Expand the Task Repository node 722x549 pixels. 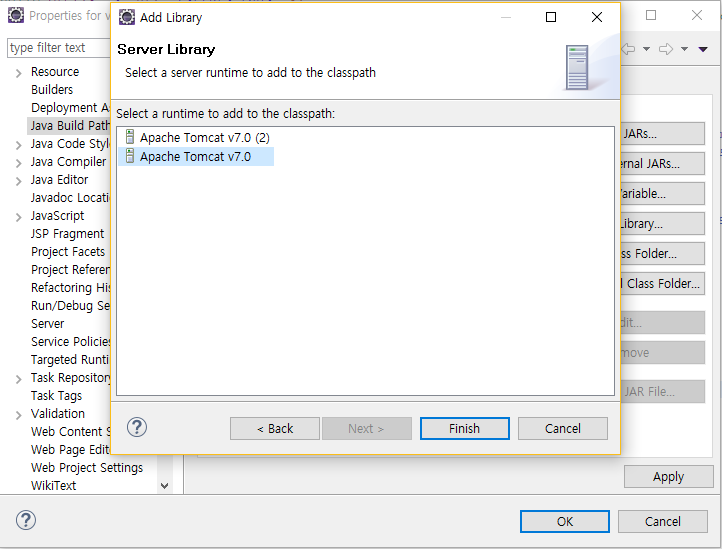coord(18,380)
